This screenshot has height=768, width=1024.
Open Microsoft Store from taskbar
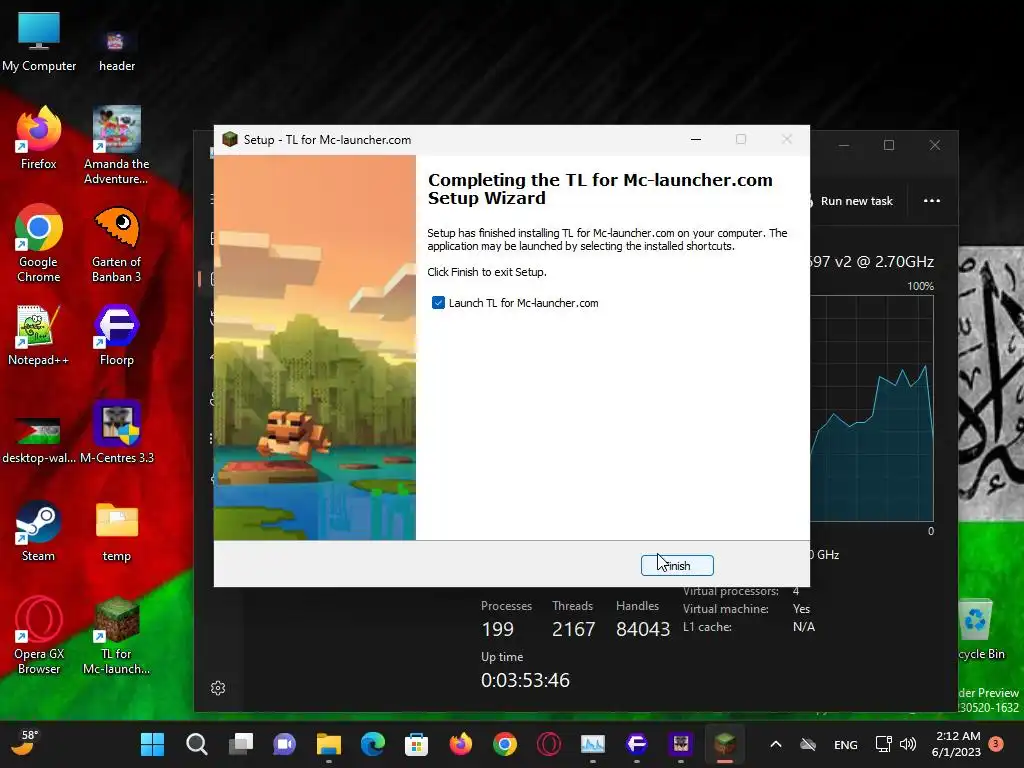pos(416,744)
